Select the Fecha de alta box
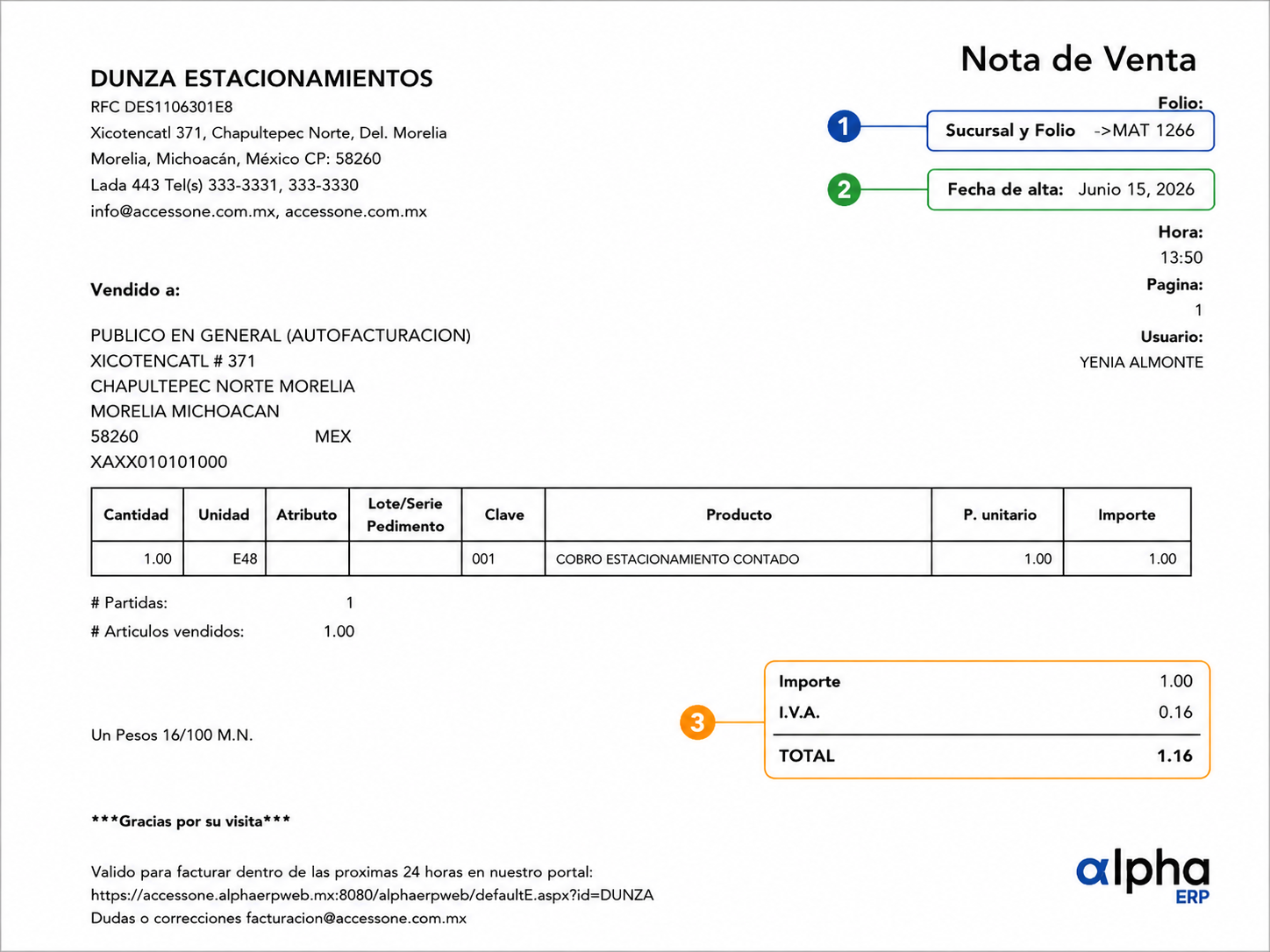 [1070, 189]
